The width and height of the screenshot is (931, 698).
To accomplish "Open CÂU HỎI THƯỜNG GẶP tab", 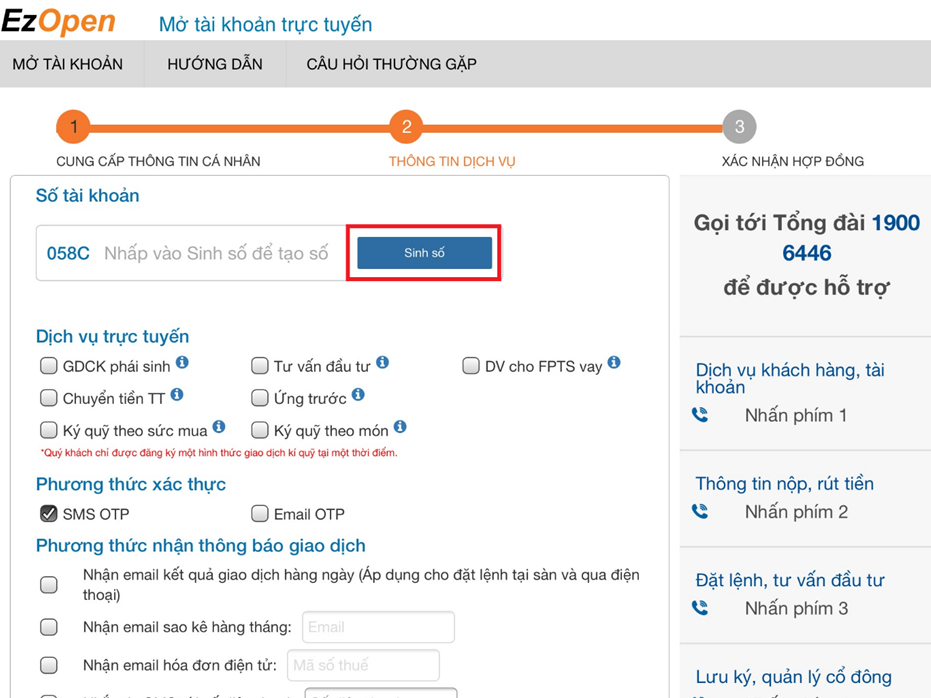I will click(391, 64).
